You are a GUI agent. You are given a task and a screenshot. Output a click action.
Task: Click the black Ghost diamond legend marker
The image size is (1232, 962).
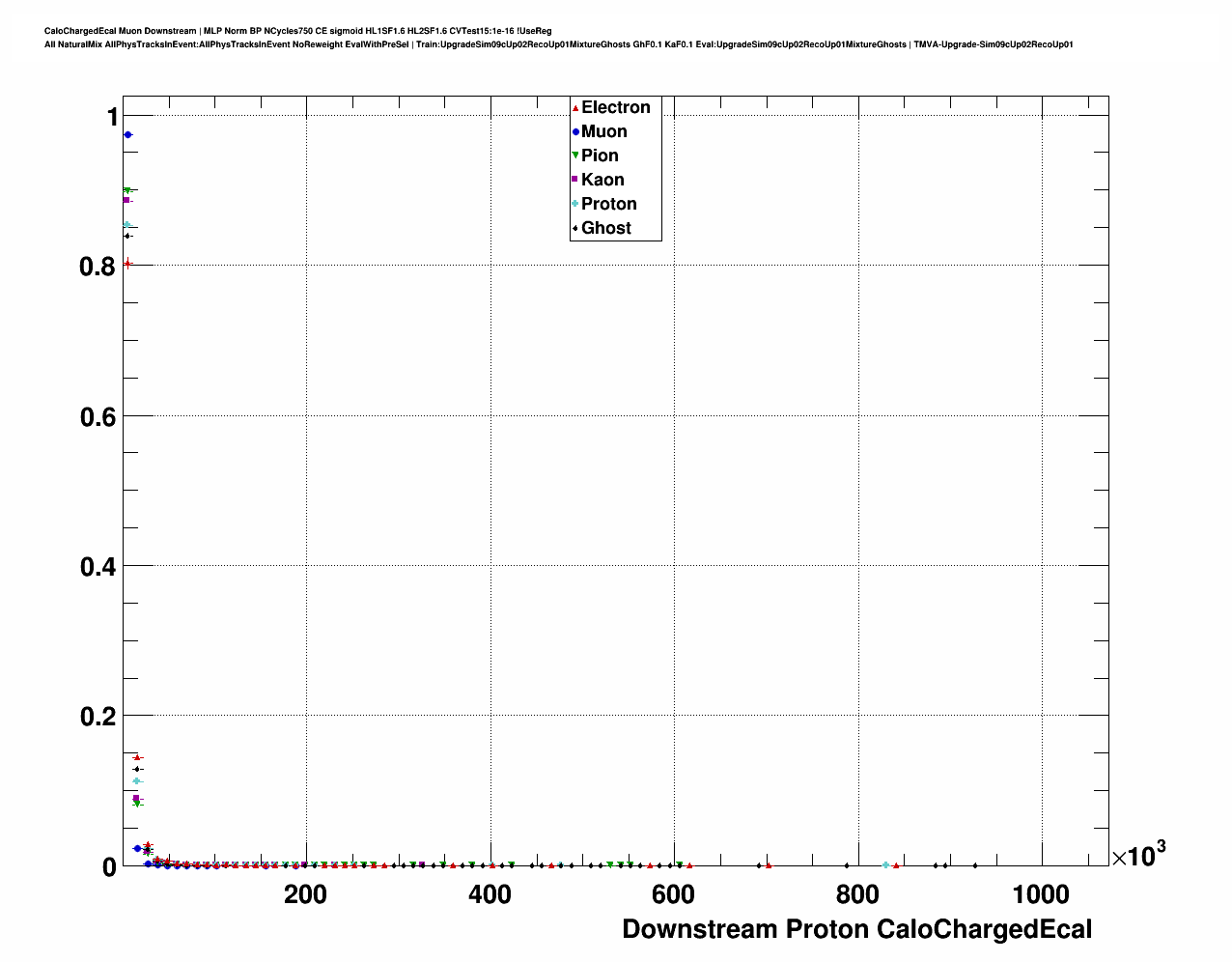[575, 228]
